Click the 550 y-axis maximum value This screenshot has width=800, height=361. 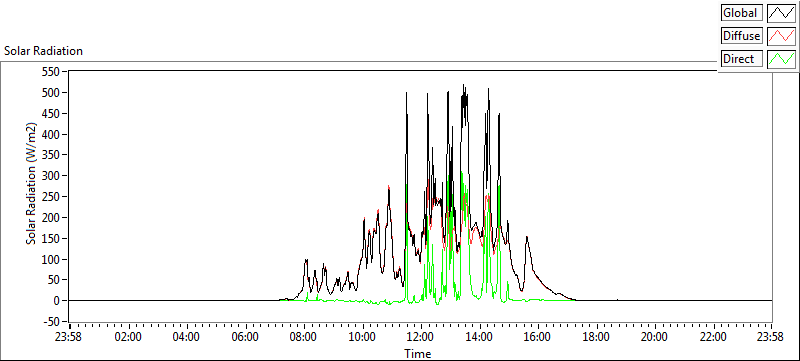click(52, 72)
